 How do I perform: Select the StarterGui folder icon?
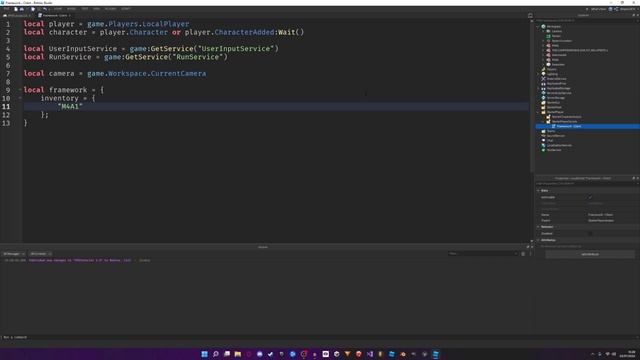point(544,102)
